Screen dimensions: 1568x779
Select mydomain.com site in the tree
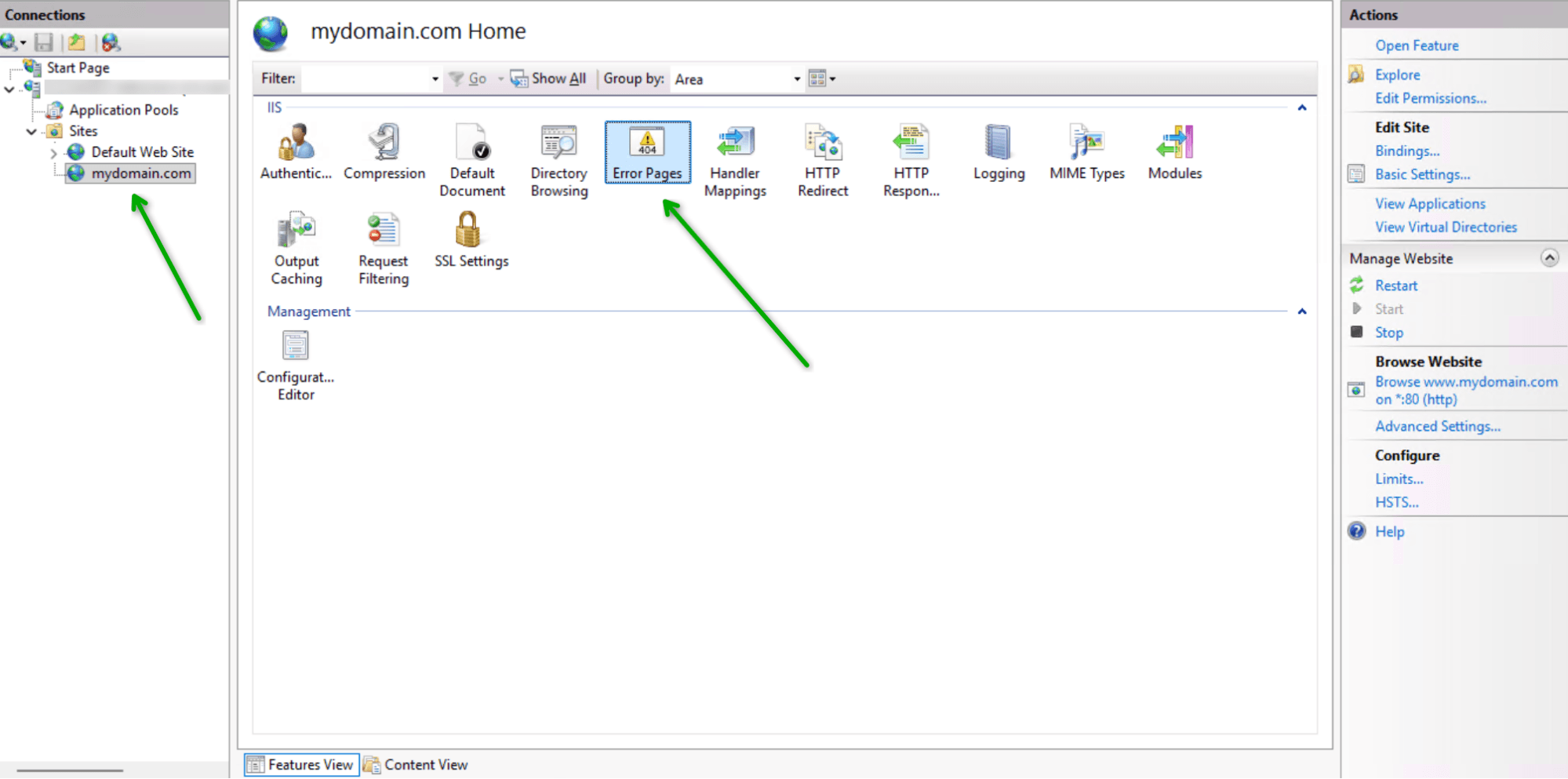click(140, 173)
